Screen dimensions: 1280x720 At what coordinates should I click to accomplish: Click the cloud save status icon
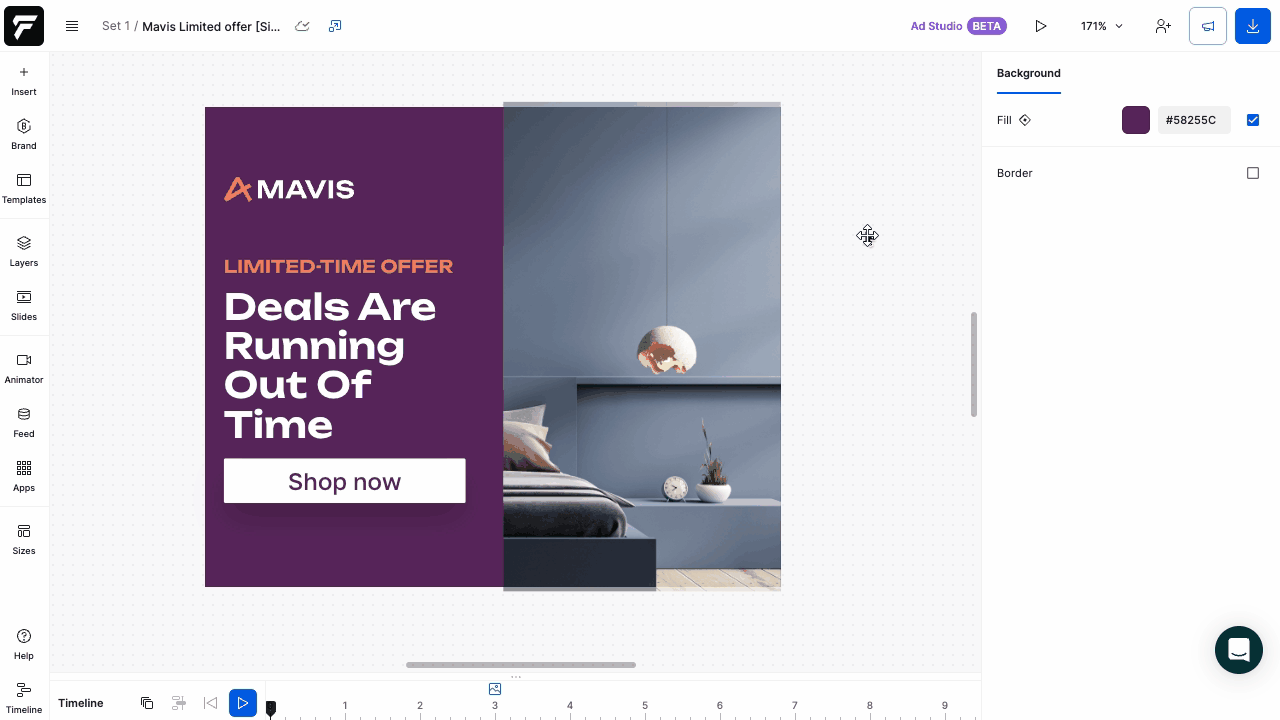point(302,26)
